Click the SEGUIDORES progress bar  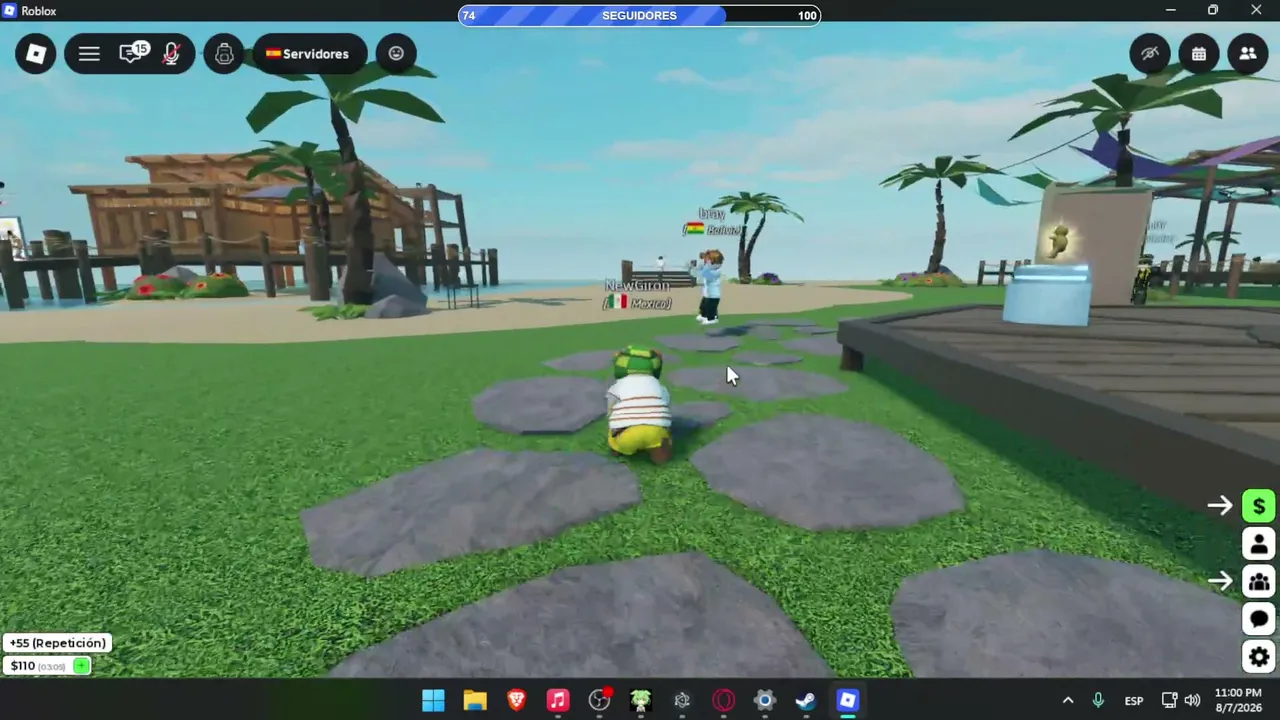[x=639, y=15]
